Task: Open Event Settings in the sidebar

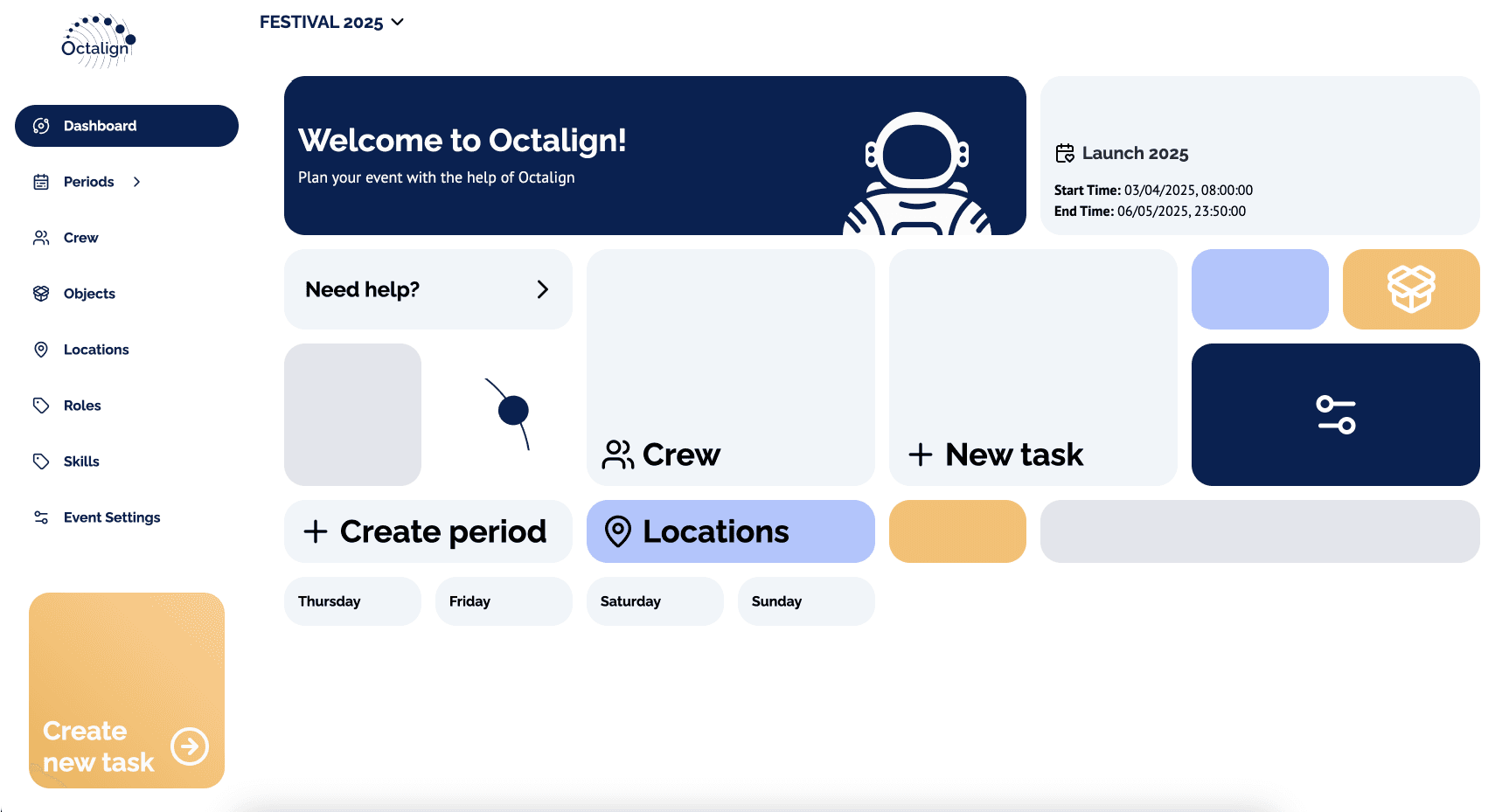Action: [111, 517]
